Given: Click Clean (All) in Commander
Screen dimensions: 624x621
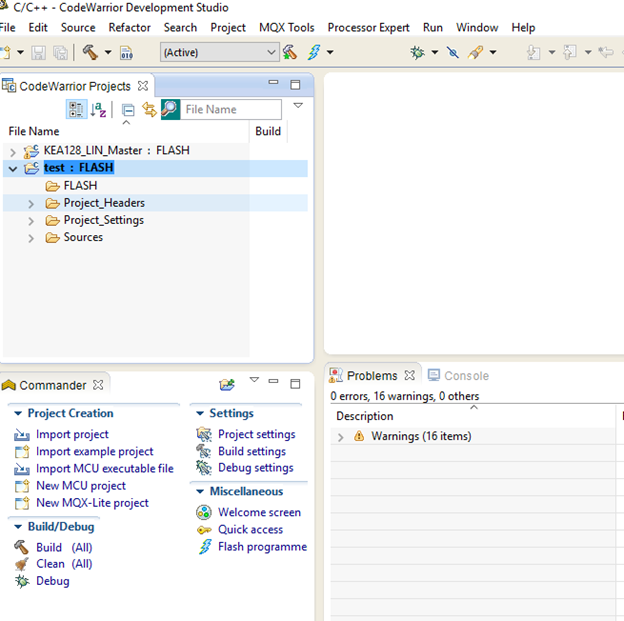Looking at the screenshot, I should click(64, 564).
